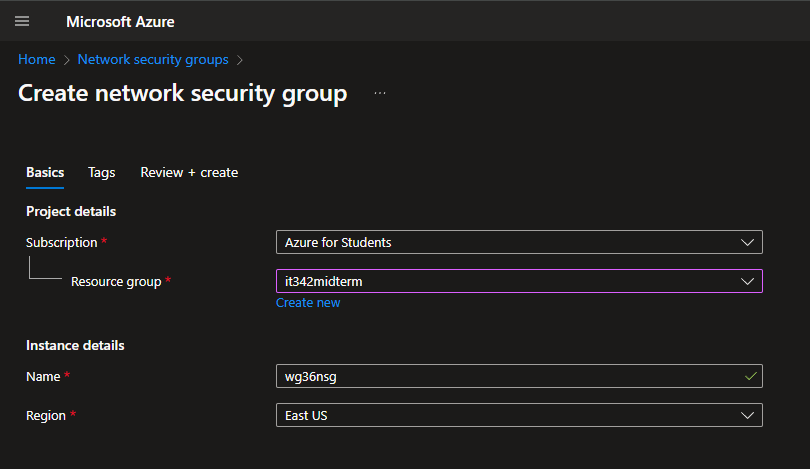The height and width of the screenshot is (469, 810).
Task: Click the ellipsis beside the page title
Action: click(x=380, y=93)
